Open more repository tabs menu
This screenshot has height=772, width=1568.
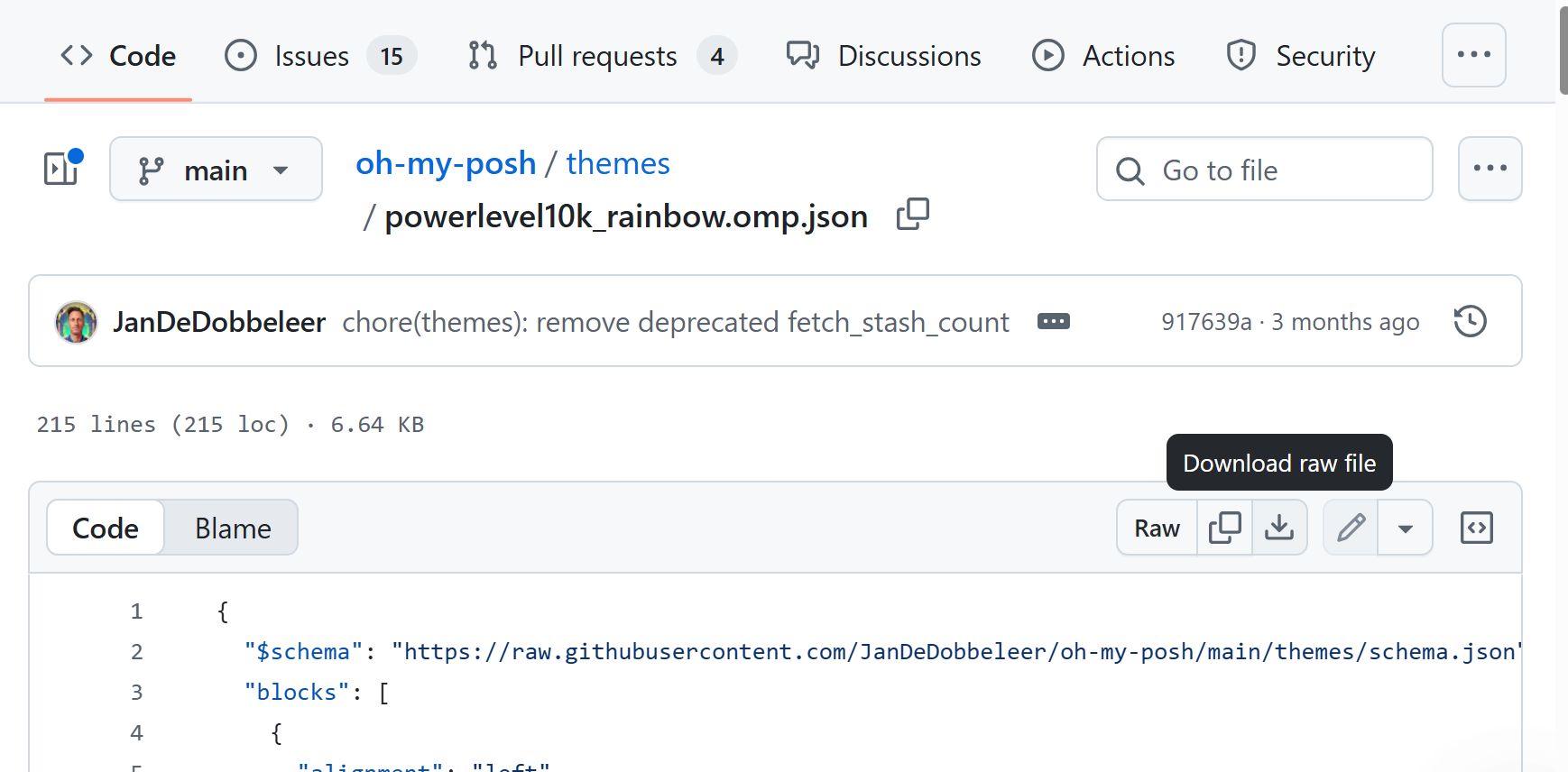(x=1473, y=55)
